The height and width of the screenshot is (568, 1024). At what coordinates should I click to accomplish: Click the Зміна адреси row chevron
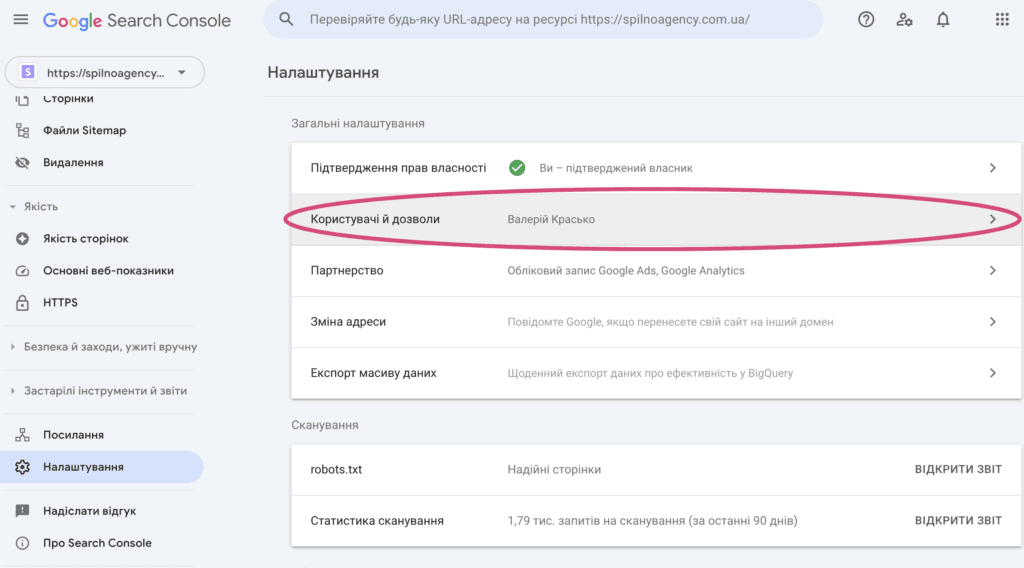[992, 322]
